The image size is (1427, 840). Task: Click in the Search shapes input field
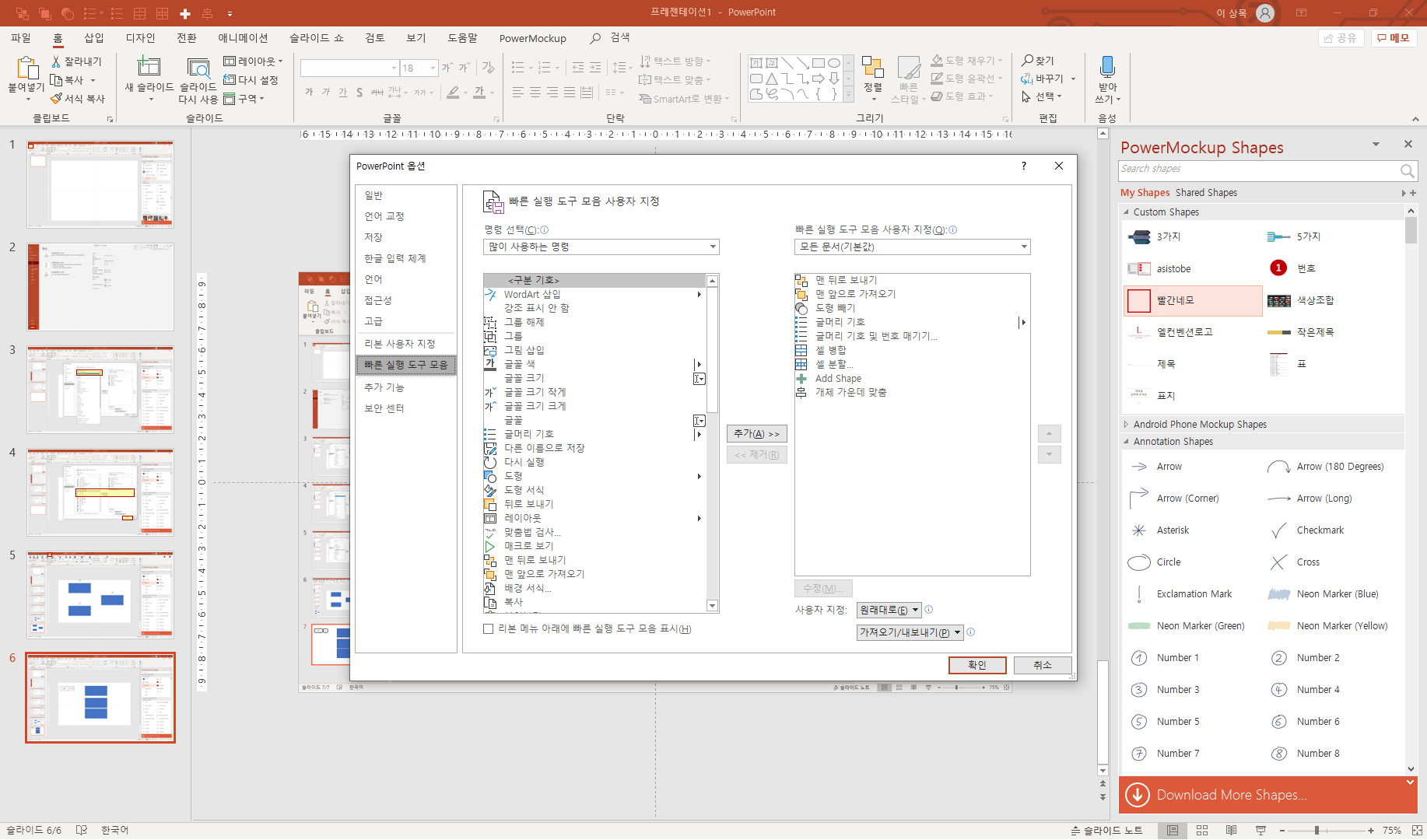(1259, 170)
